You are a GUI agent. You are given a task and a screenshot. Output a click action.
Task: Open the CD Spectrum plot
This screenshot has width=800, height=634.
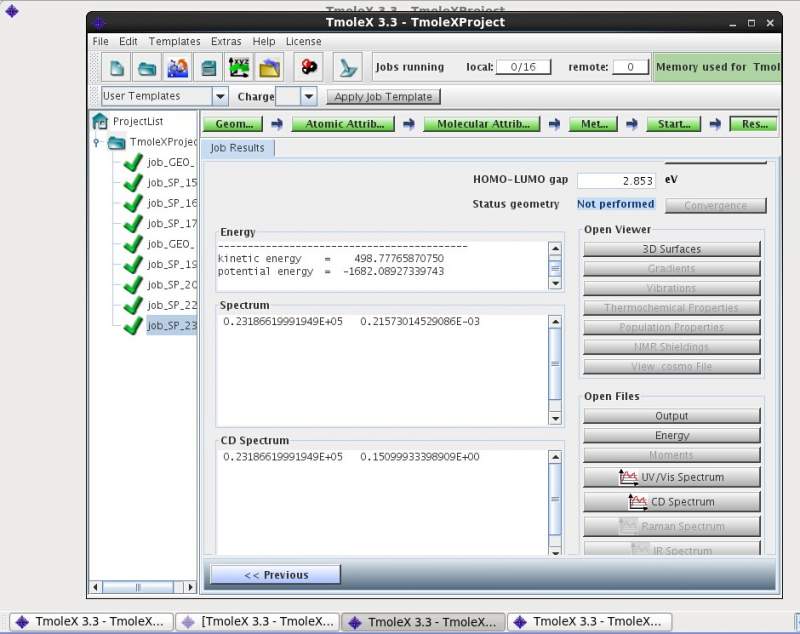click(x=671, y=502)
